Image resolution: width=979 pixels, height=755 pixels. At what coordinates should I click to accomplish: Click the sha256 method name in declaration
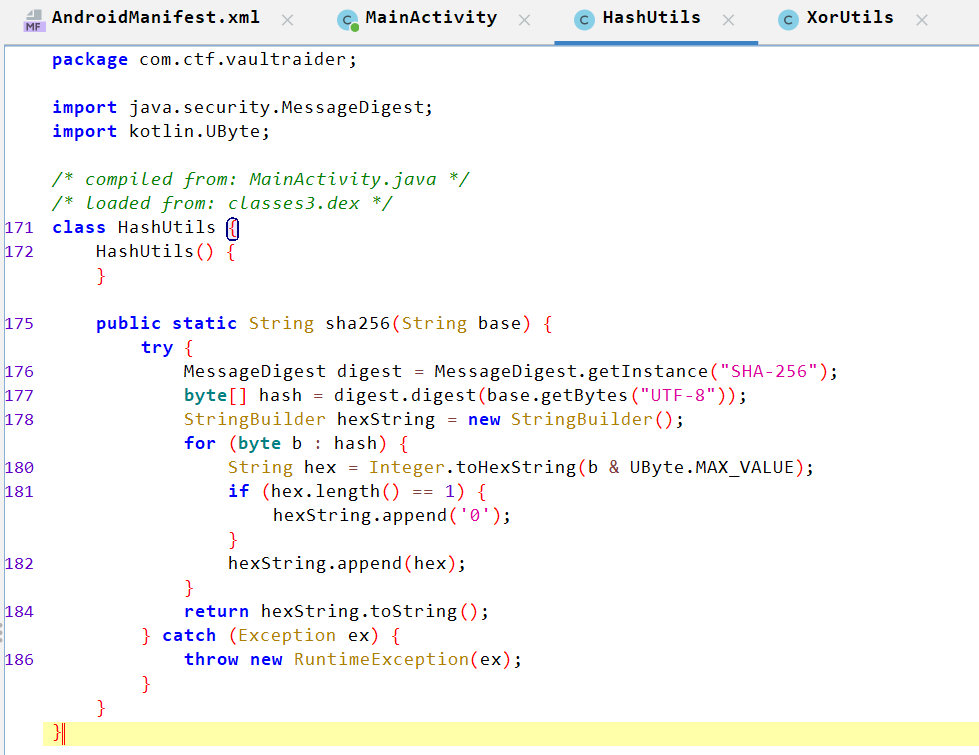[357, 323]
